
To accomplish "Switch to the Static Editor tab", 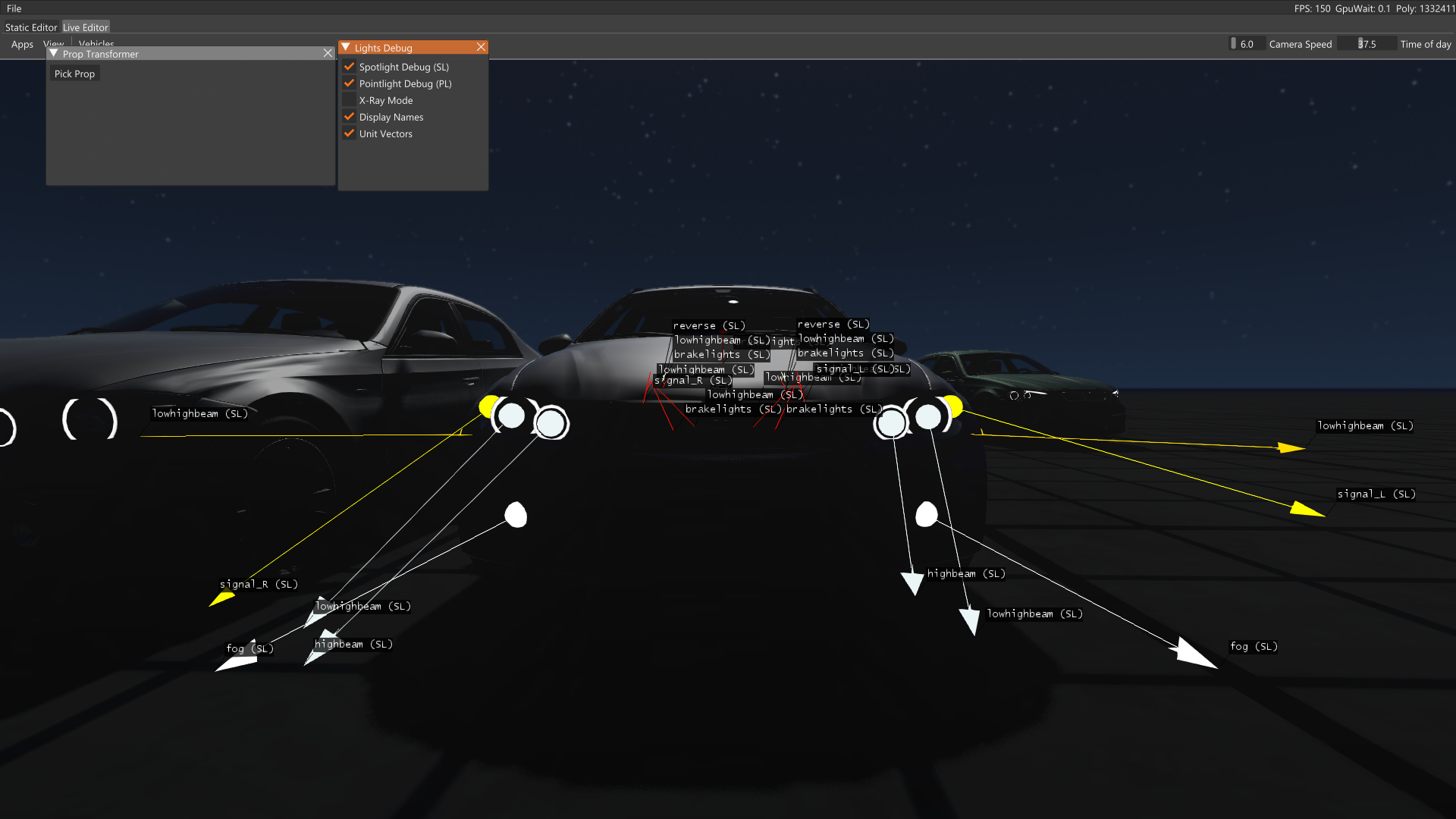I will click(31, 27).
